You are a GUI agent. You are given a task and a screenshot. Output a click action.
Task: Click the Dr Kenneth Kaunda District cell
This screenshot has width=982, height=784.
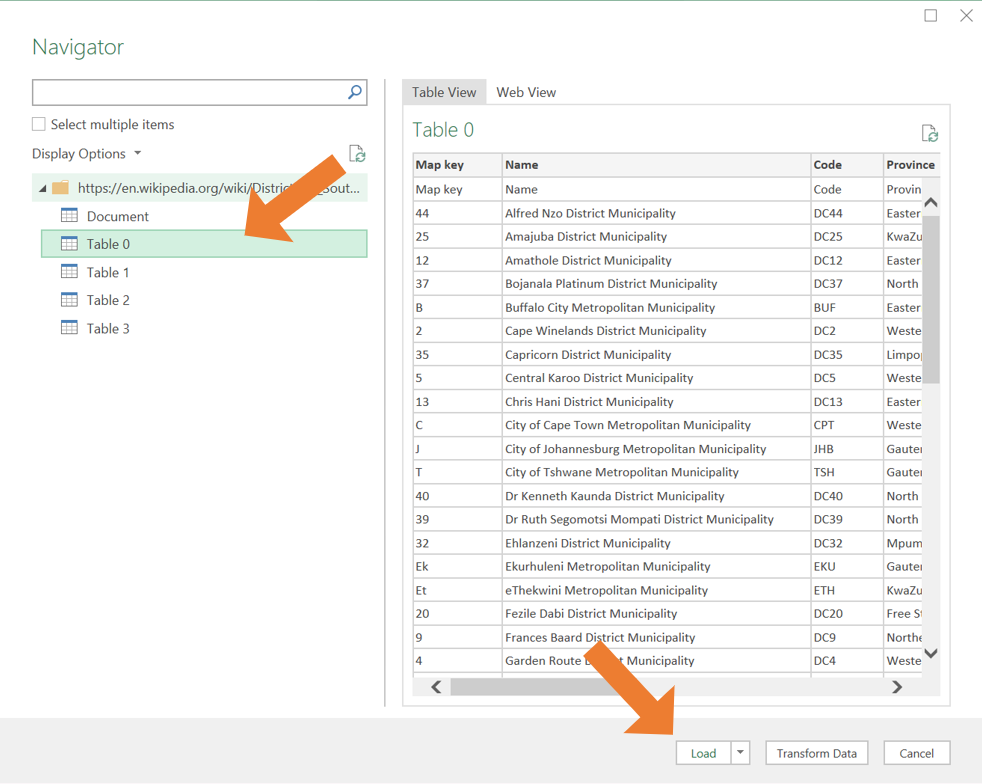pos(656,496)
